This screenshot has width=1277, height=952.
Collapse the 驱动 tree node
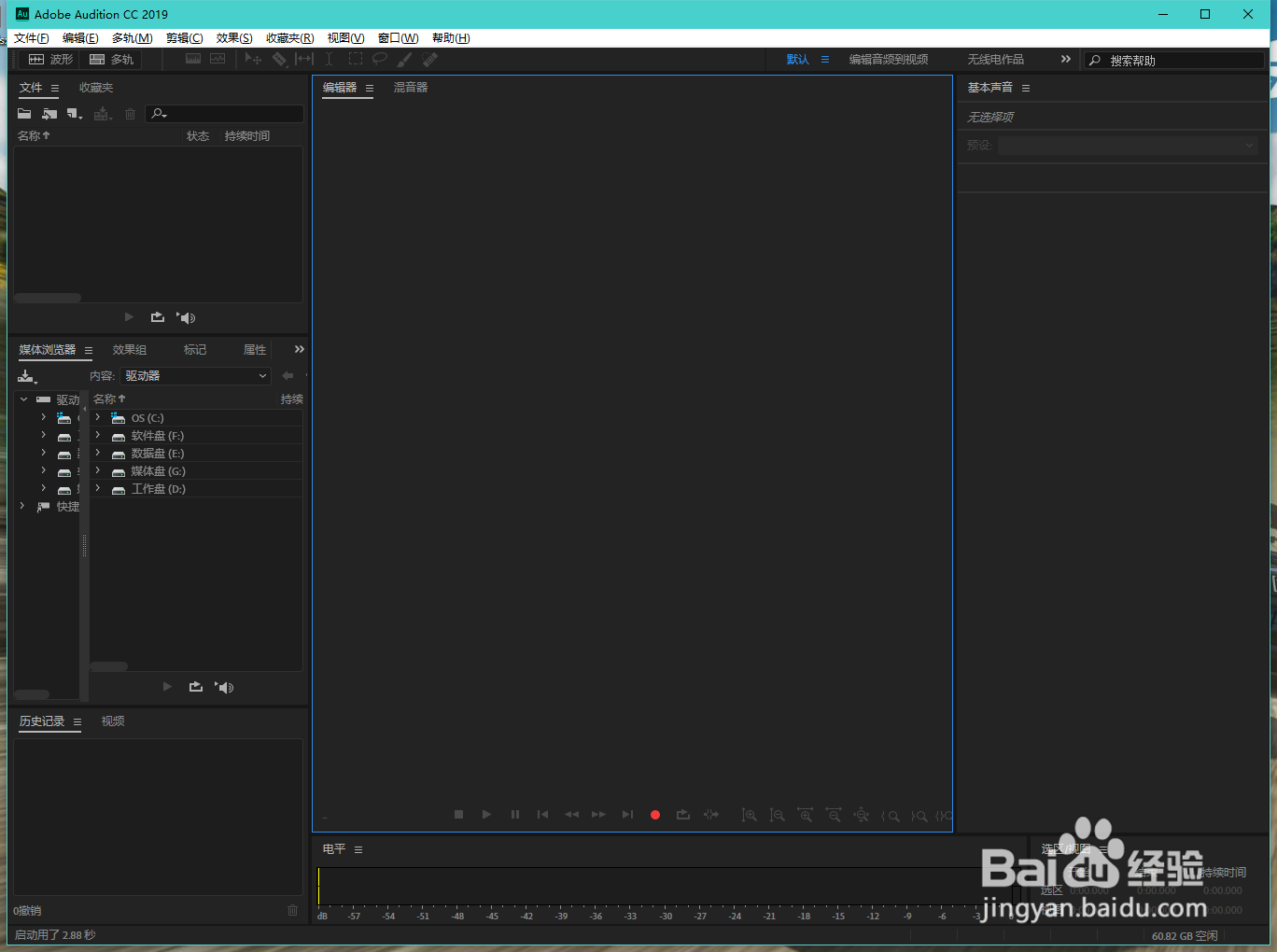tap(23, 399)
